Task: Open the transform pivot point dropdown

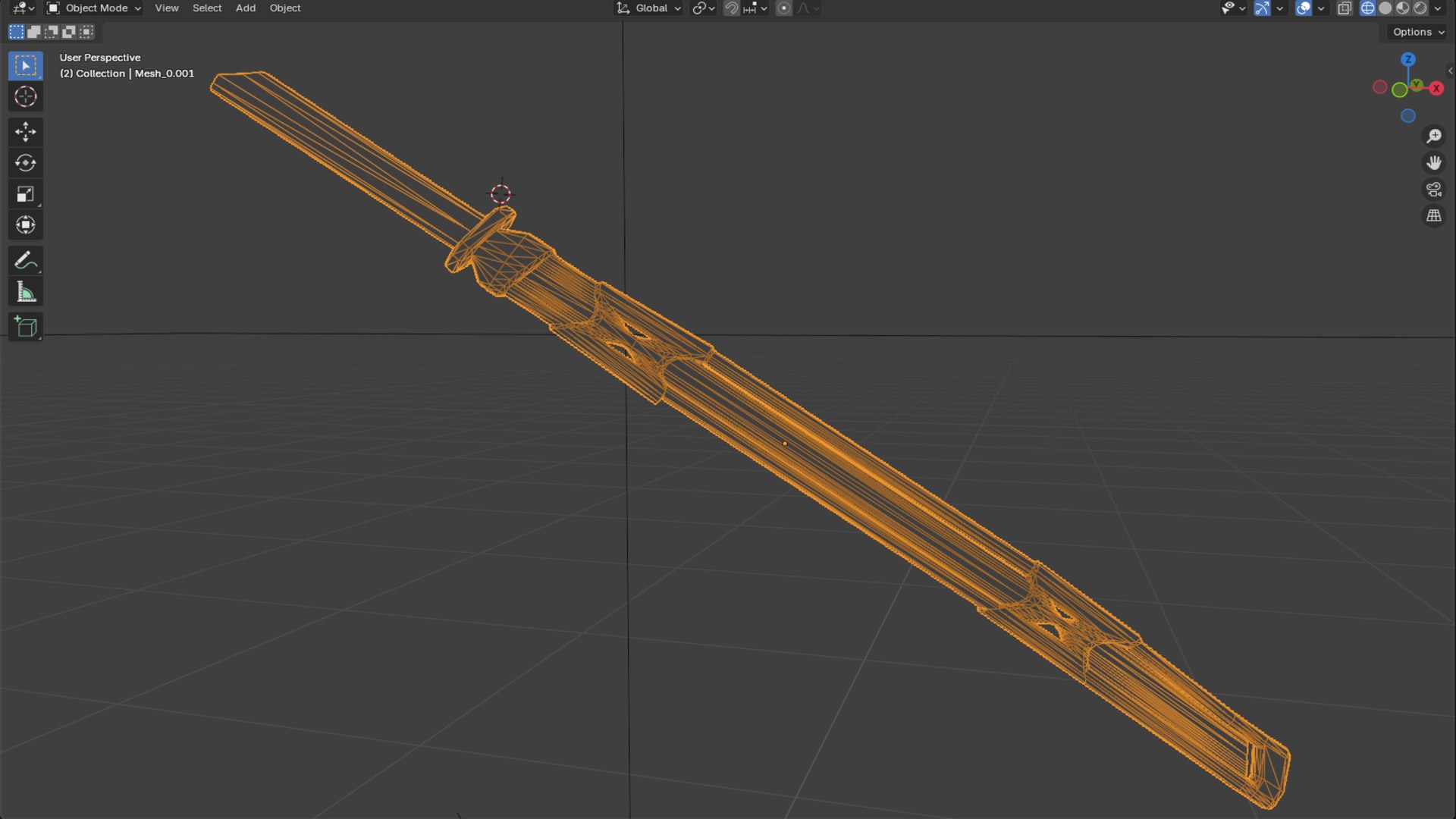Action: point(704,8)
